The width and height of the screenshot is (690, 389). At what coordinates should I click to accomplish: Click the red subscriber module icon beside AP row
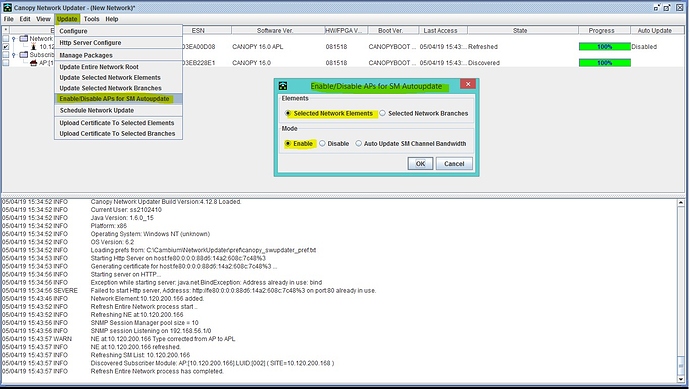(x=33, y=63)
